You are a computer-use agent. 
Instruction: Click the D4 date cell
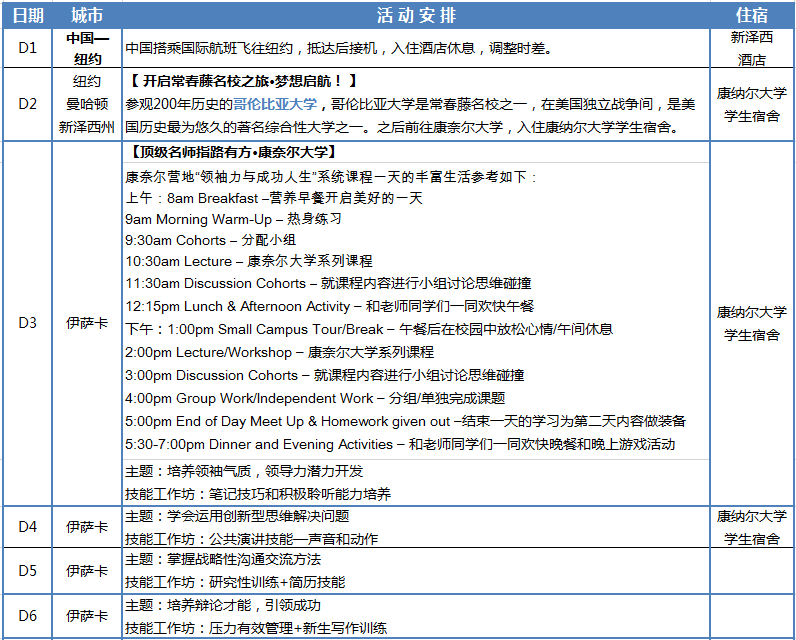(27, 527)
